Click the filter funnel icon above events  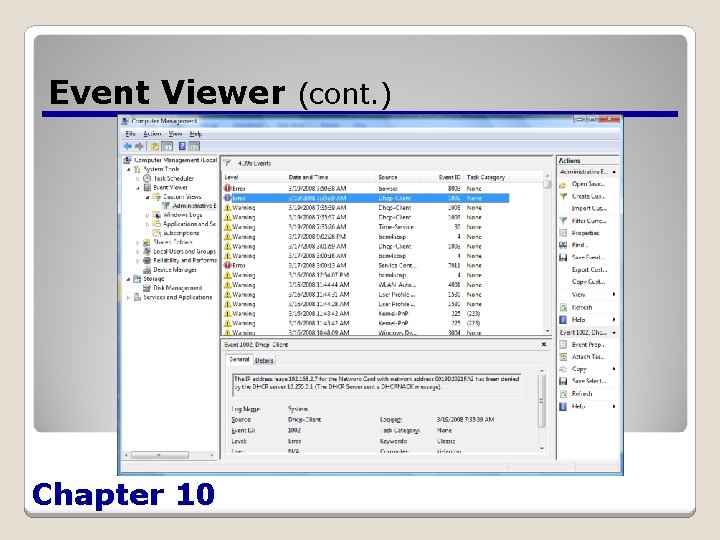(227, 163)
